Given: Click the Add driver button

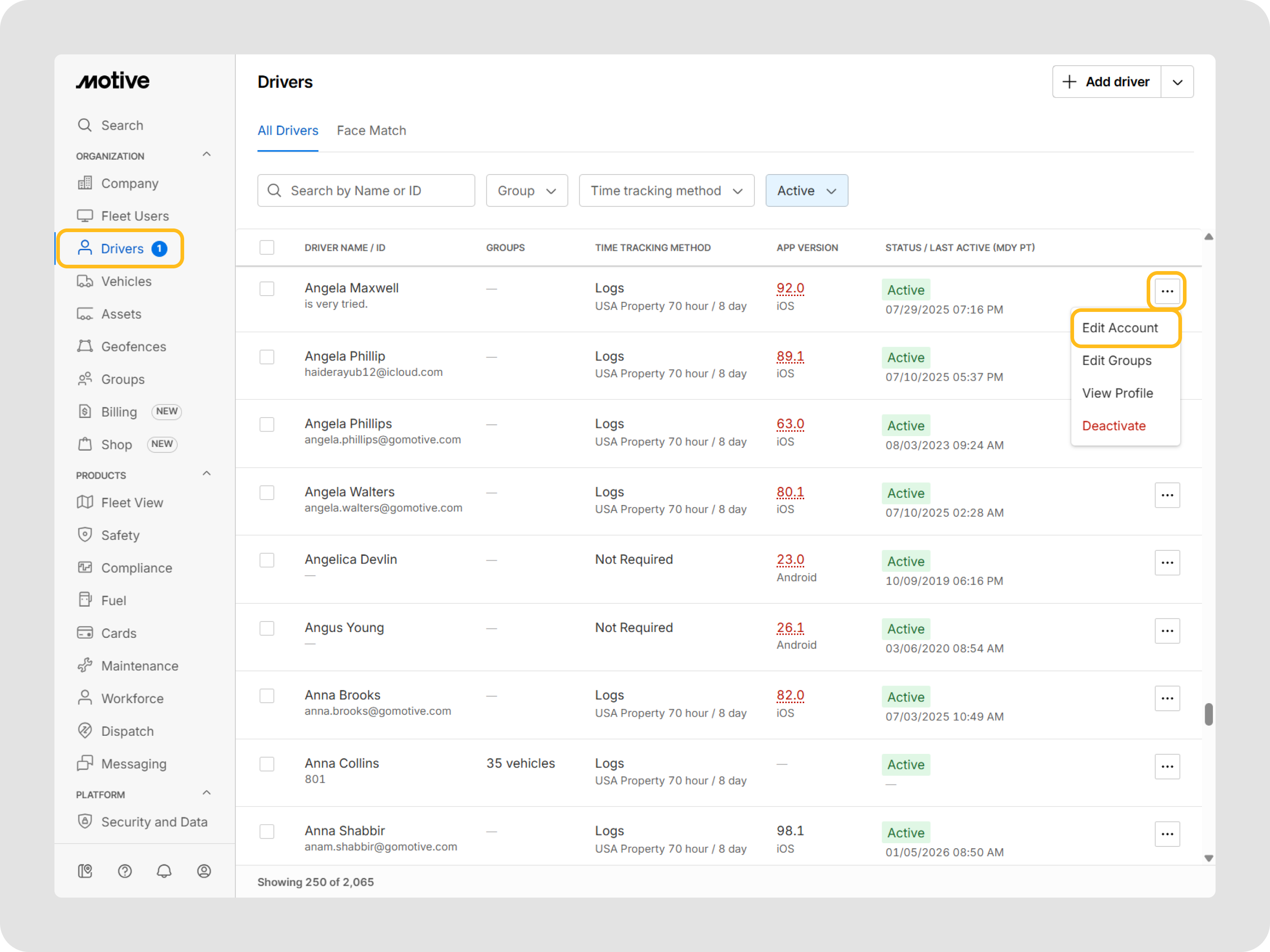Looking at the screenshot, I should coord(1106,82).
